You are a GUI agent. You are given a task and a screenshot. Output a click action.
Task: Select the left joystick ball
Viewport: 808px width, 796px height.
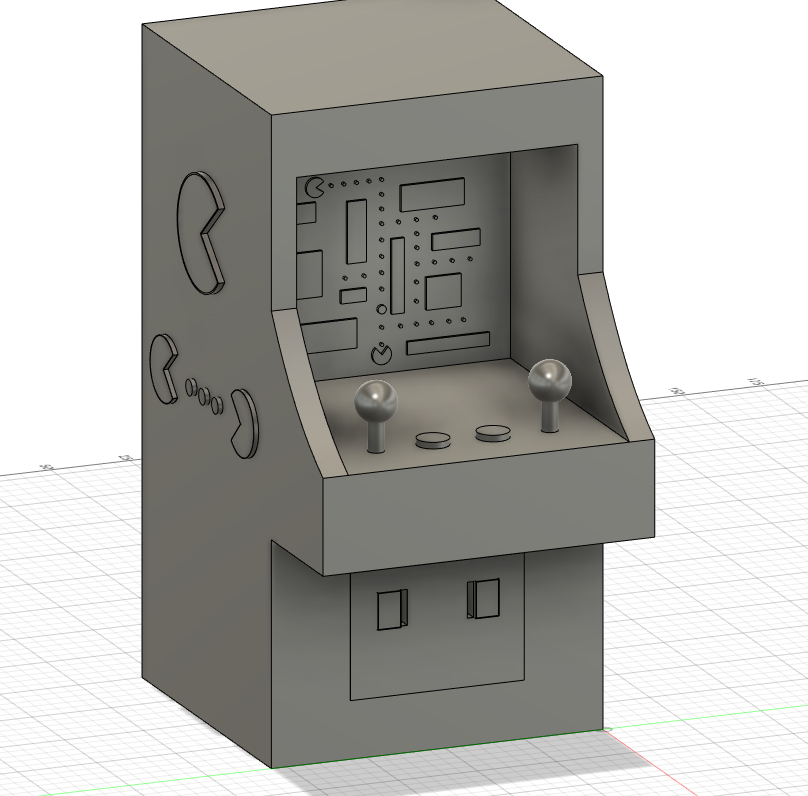pos(376,401)
